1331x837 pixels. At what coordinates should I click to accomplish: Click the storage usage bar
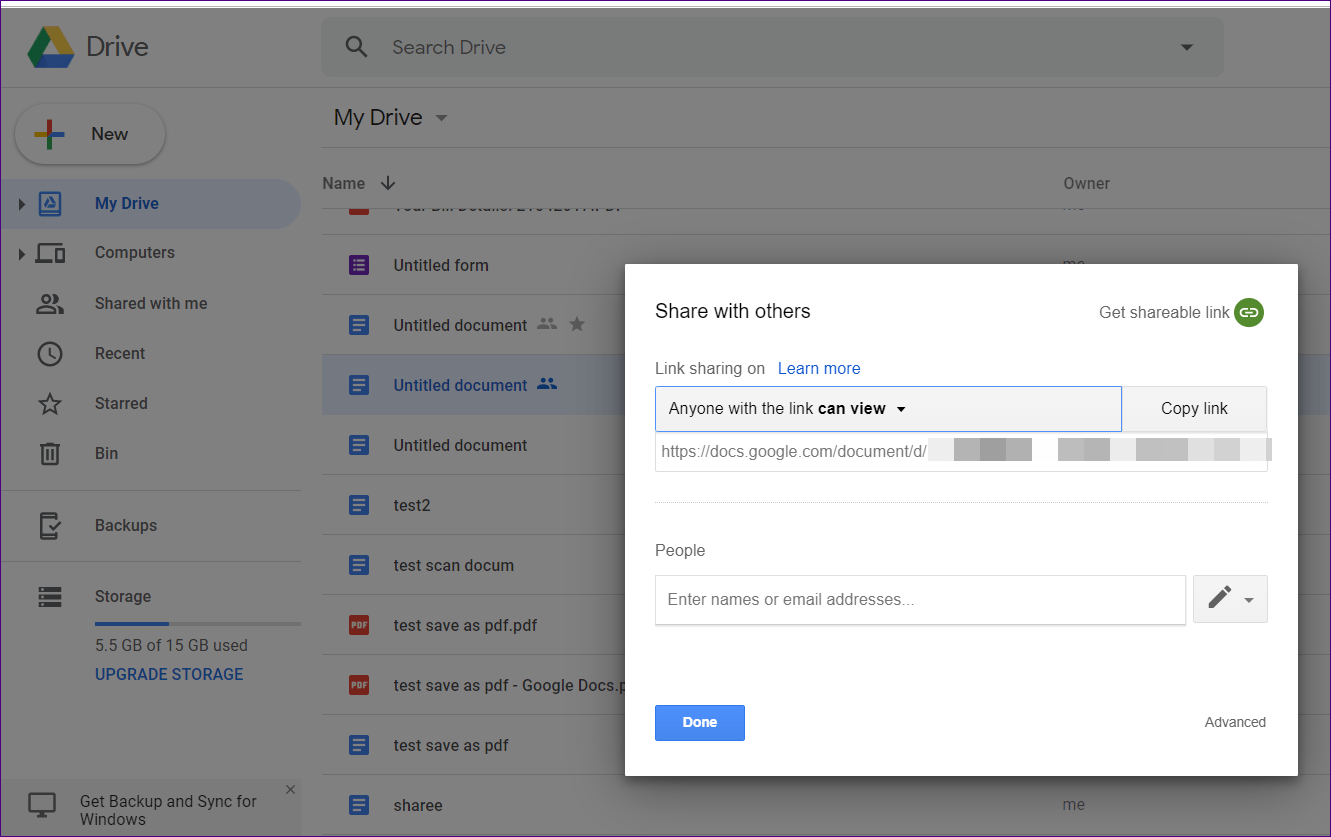(198, 624)
